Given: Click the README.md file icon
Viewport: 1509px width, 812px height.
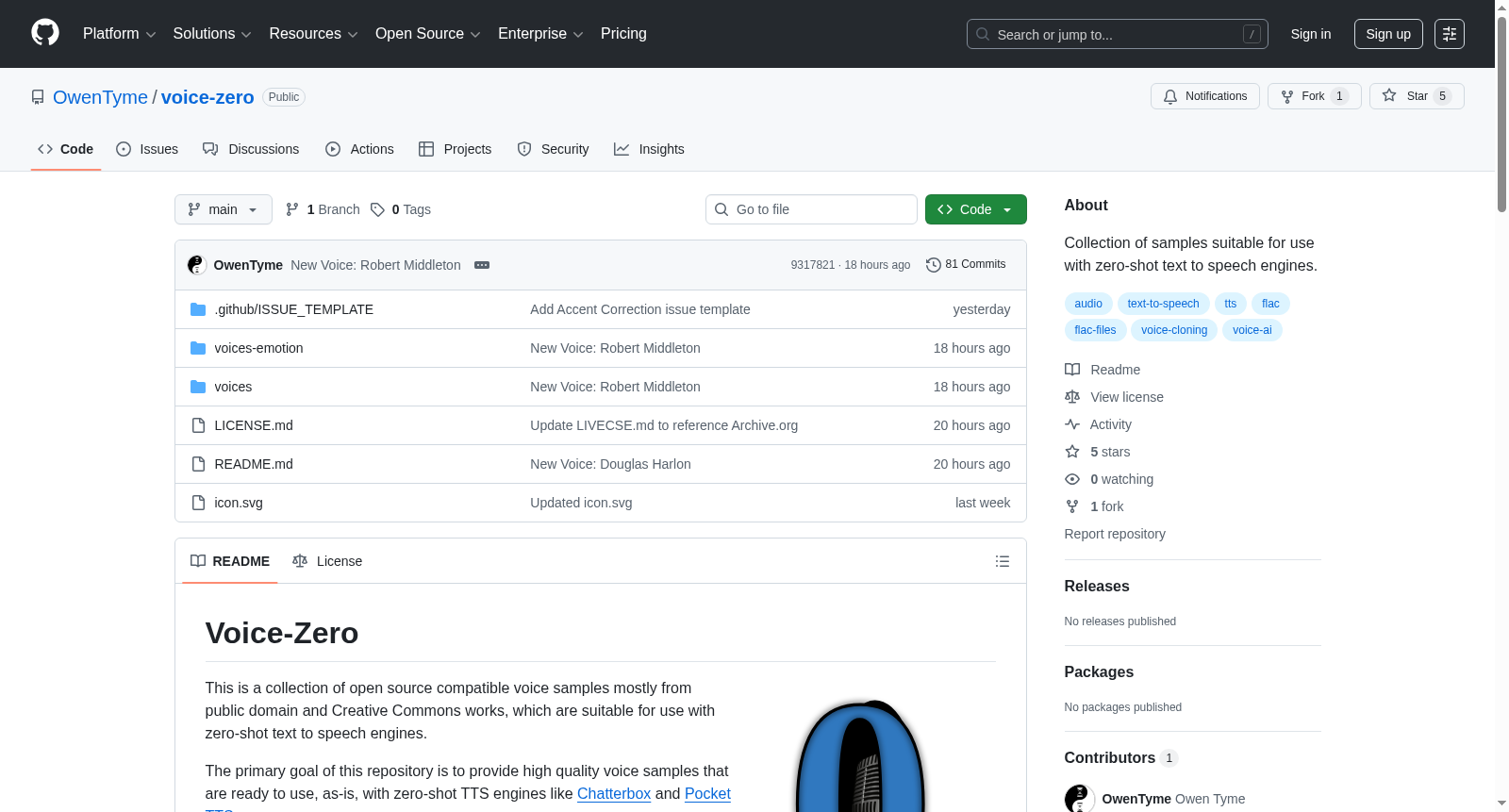Looking at the screenshot, I should coord(198,464).
